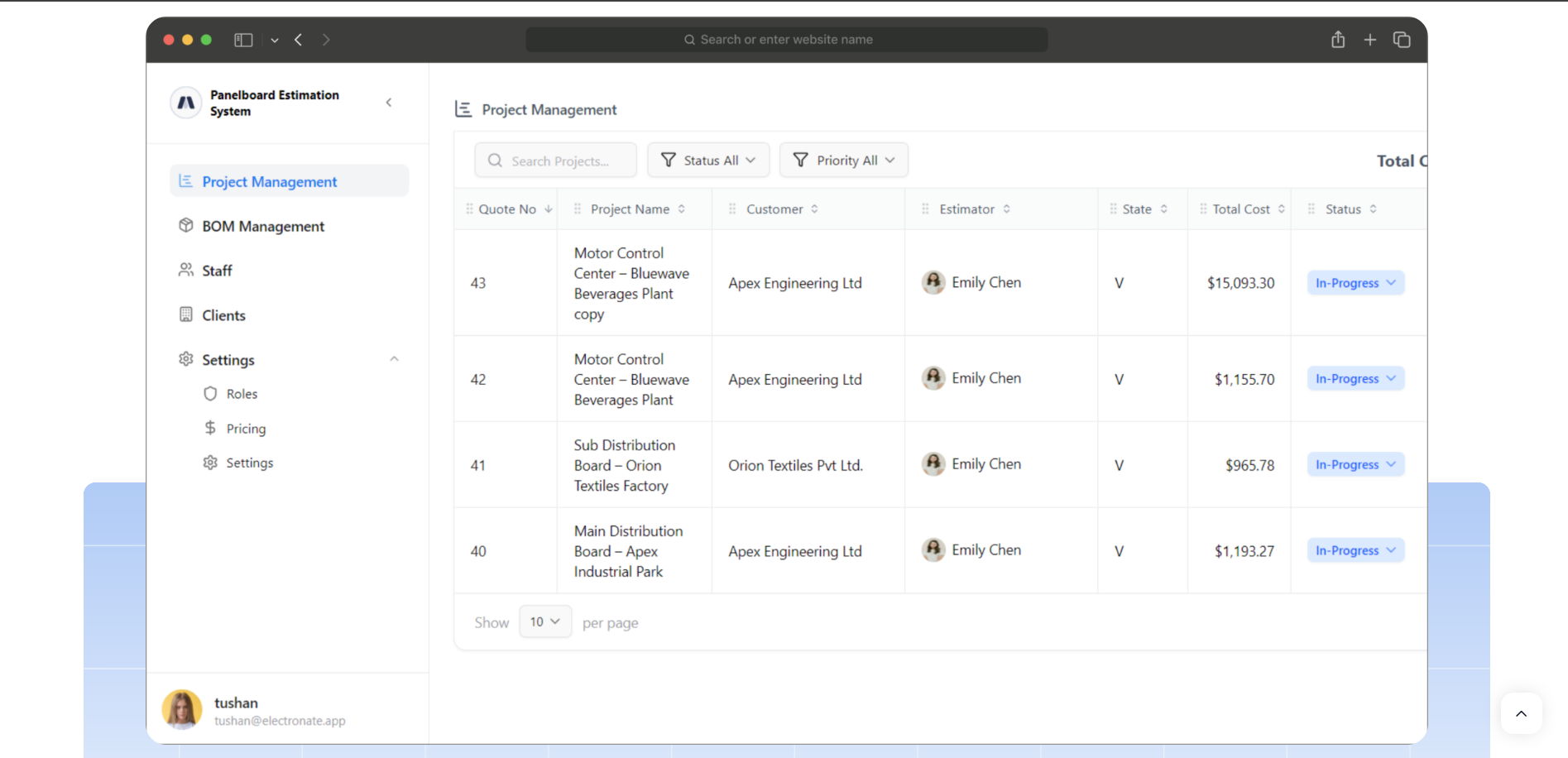
Task: Expand the In-Progress dropdown for quote 40
Action: coord(1355,549)
